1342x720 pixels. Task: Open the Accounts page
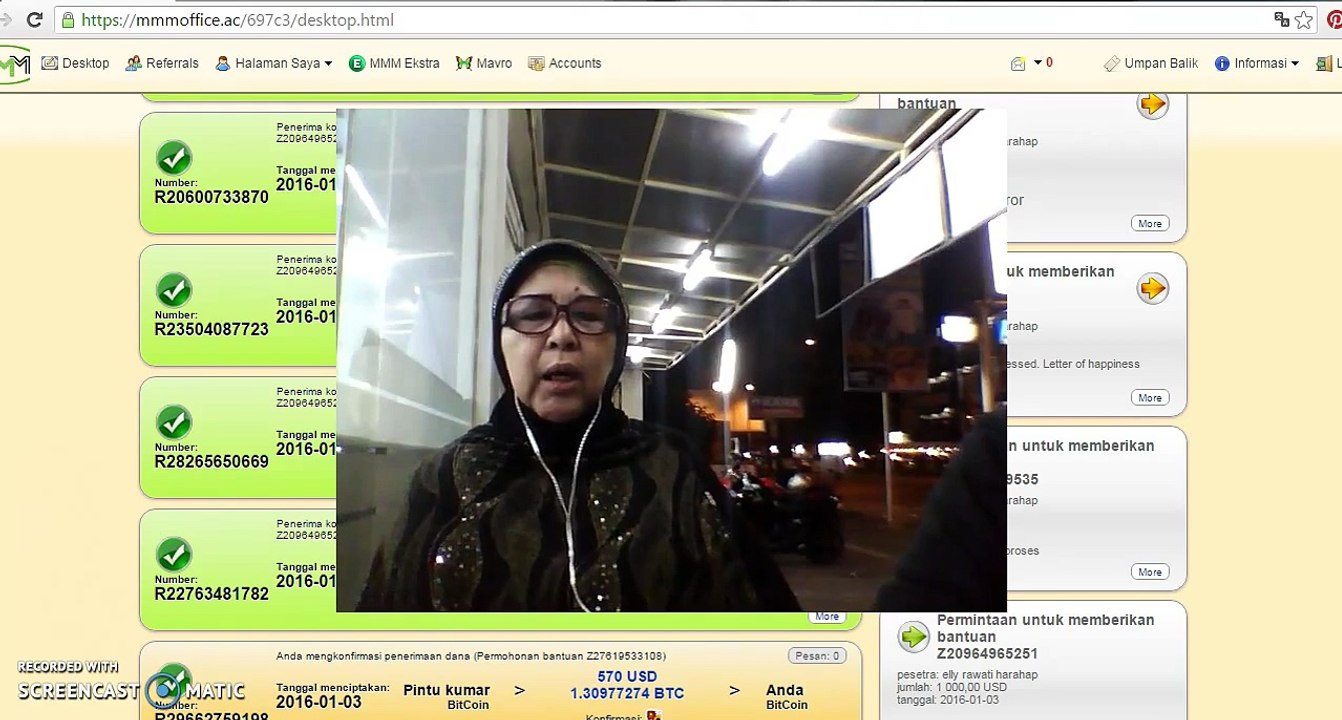(565, 63)
